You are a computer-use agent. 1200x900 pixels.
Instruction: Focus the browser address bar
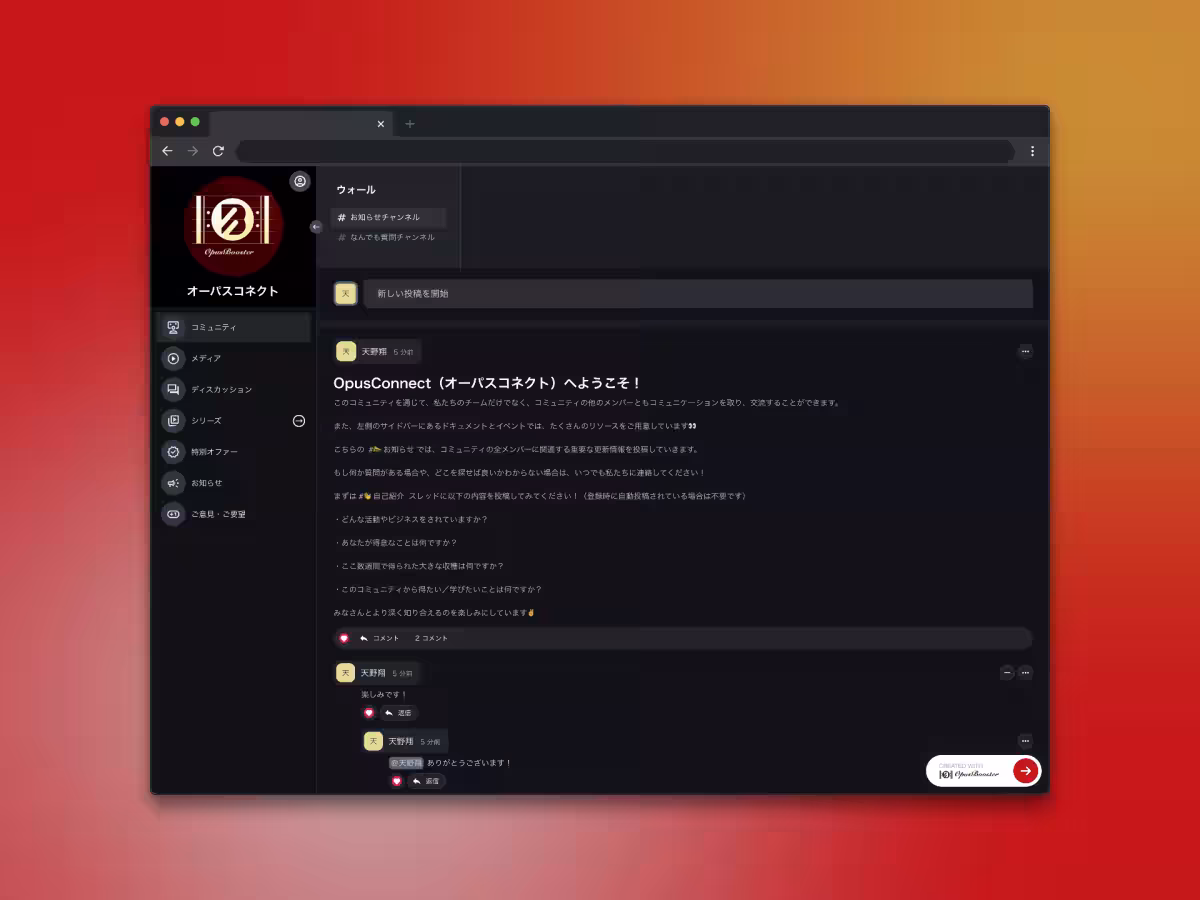[625, 151]
